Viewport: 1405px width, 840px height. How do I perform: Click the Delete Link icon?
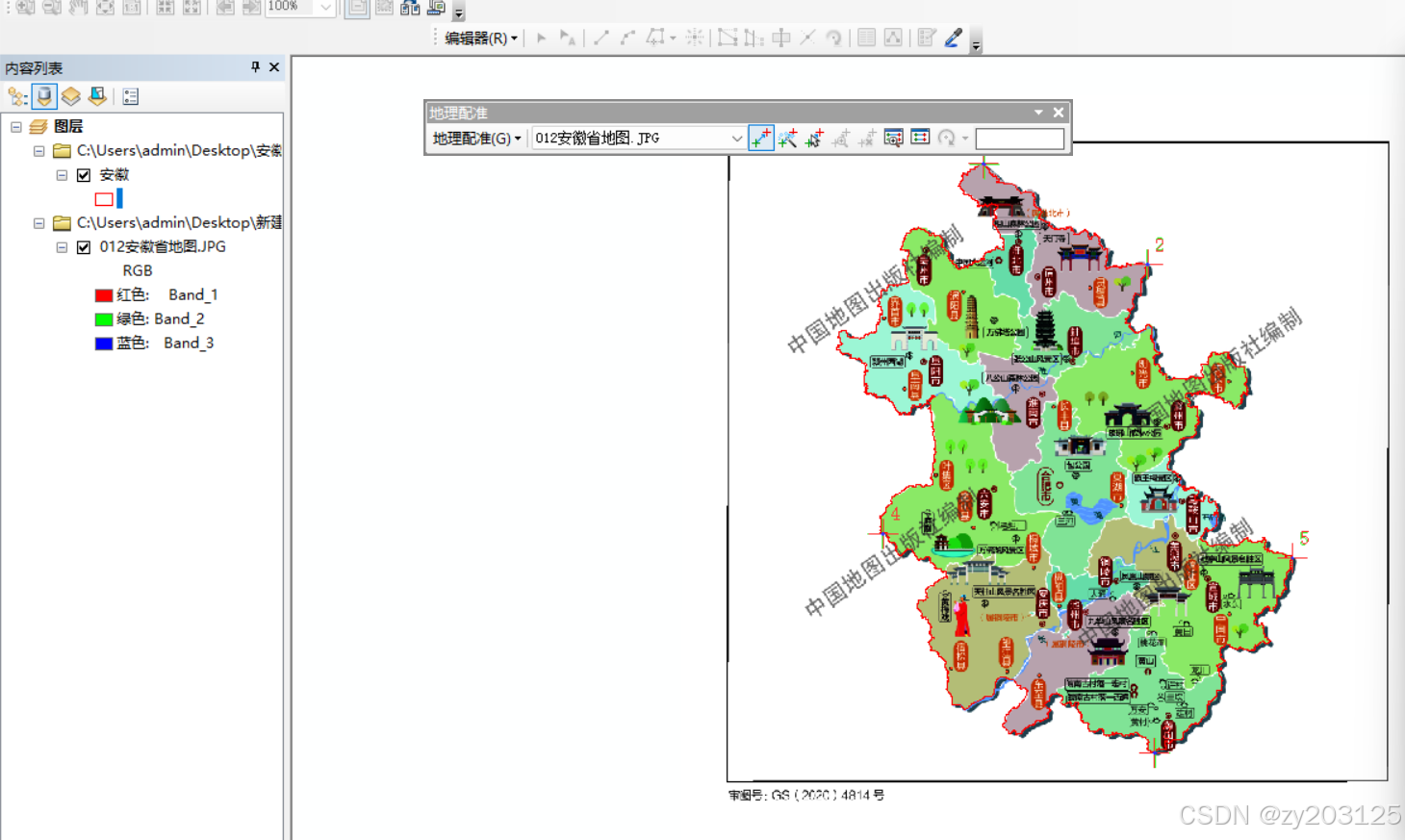coord(866,139)
